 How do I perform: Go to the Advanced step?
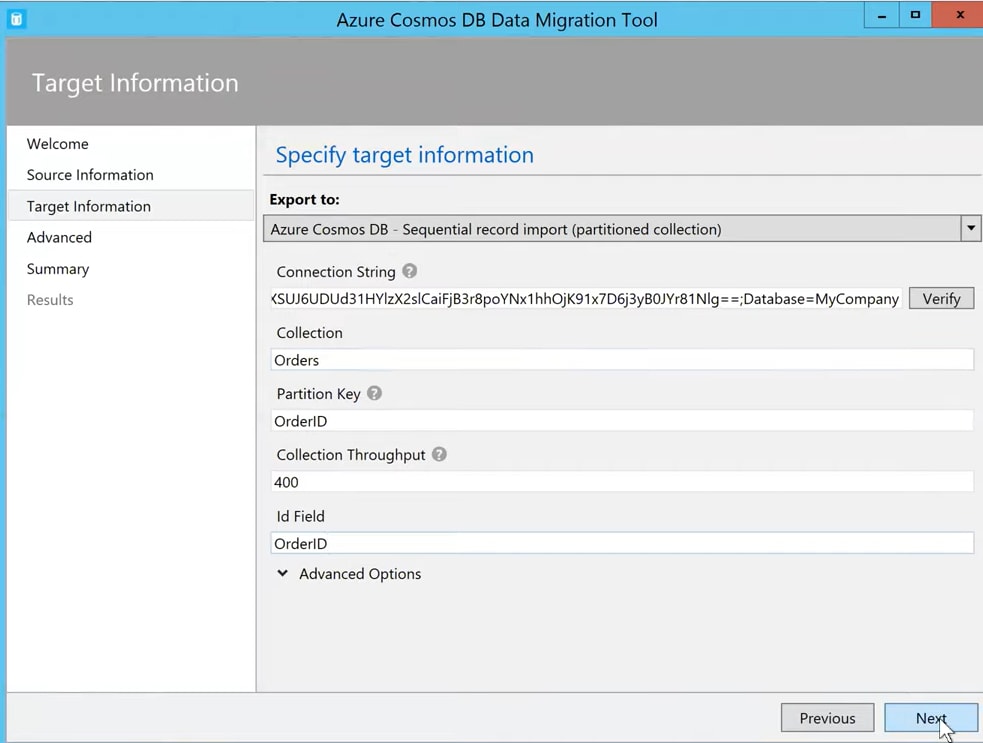pos(60,237)
